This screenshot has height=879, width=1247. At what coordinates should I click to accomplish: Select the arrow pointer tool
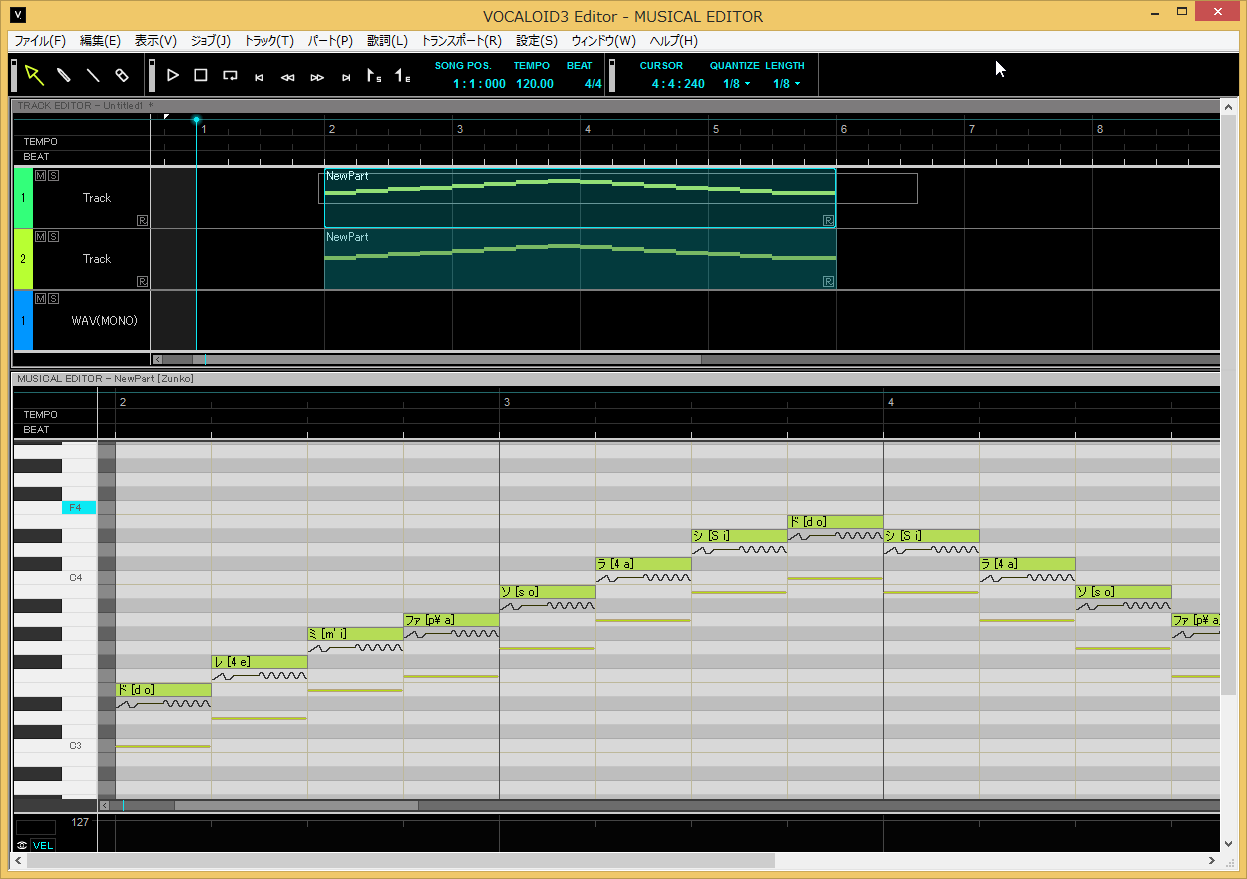(x=34, y=75)
